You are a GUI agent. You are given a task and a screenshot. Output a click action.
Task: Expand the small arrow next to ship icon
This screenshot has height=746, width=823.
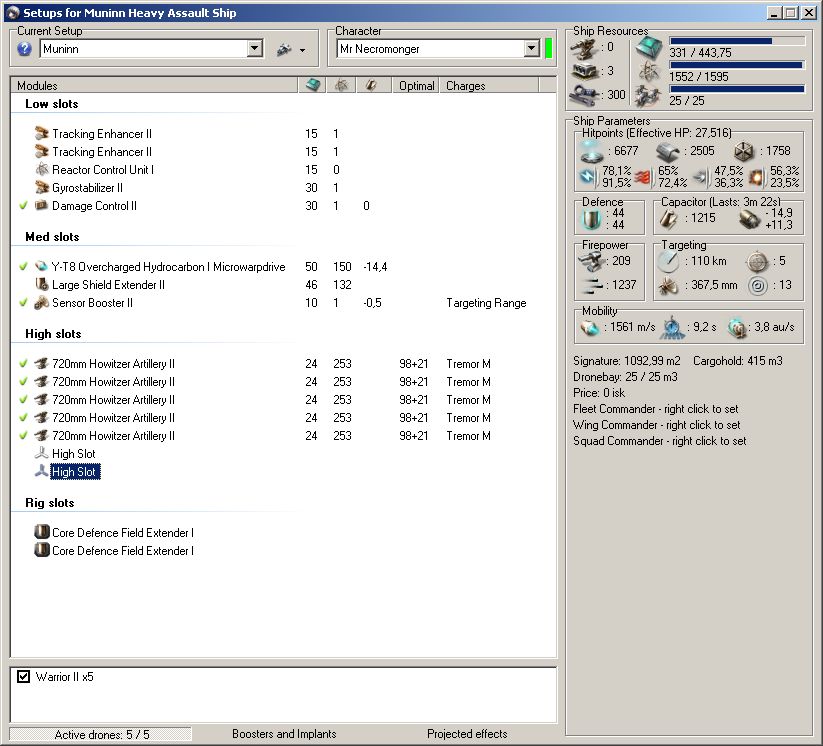click(x=302, y=50)
